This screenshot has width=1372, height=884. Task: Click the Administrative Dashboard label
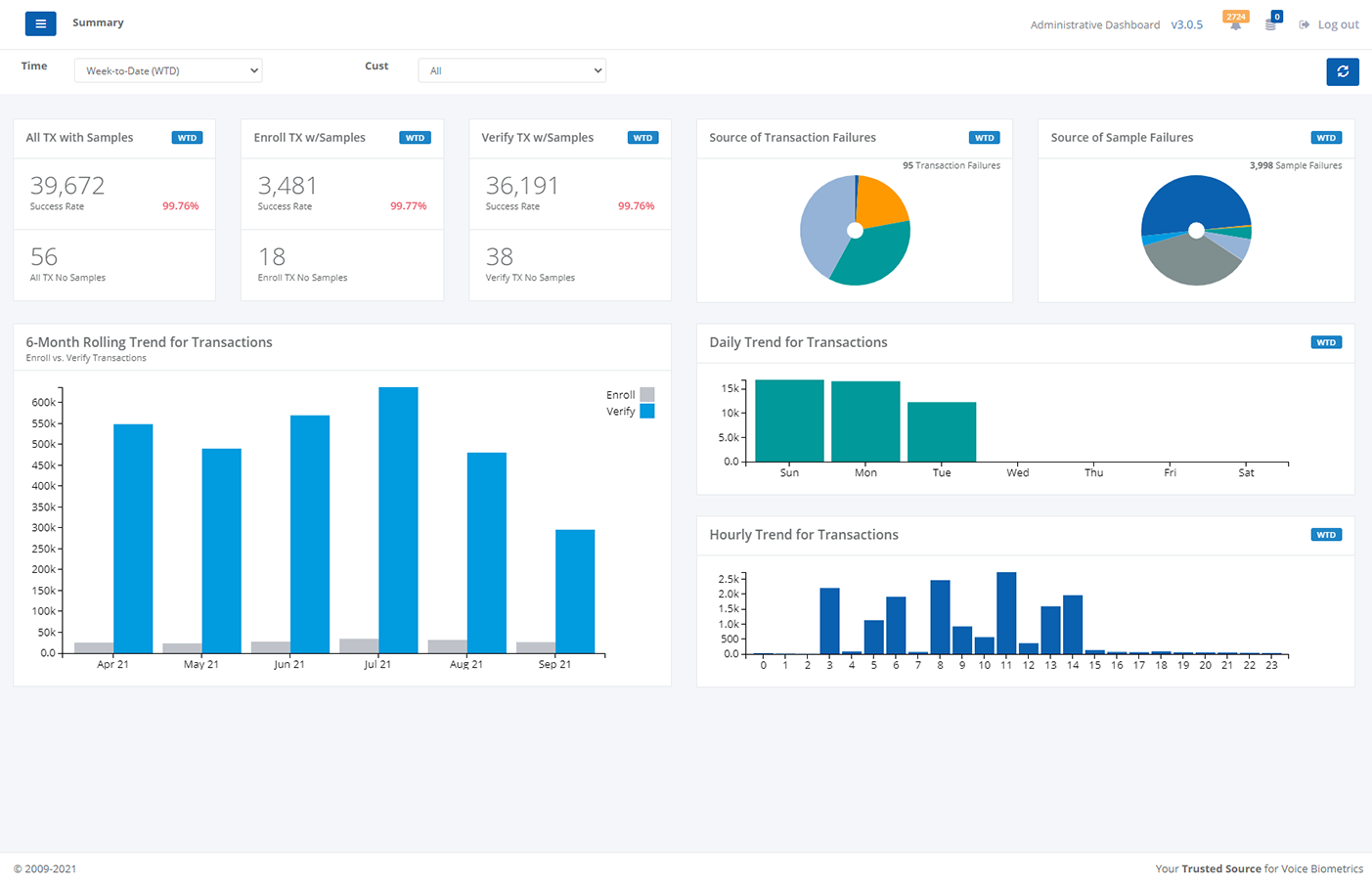click(x=1095, y=24)
